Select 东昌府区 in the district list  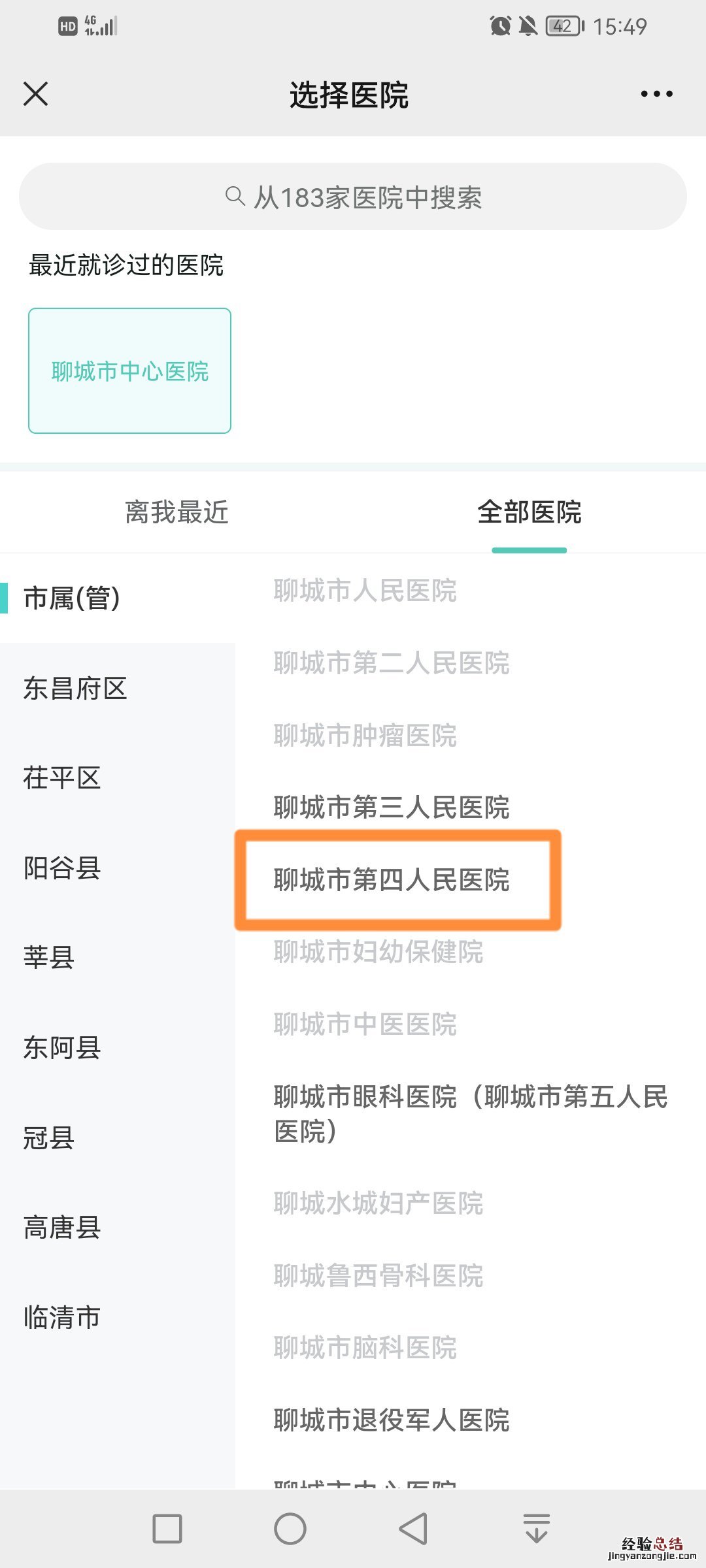click(x=75, y=689)
